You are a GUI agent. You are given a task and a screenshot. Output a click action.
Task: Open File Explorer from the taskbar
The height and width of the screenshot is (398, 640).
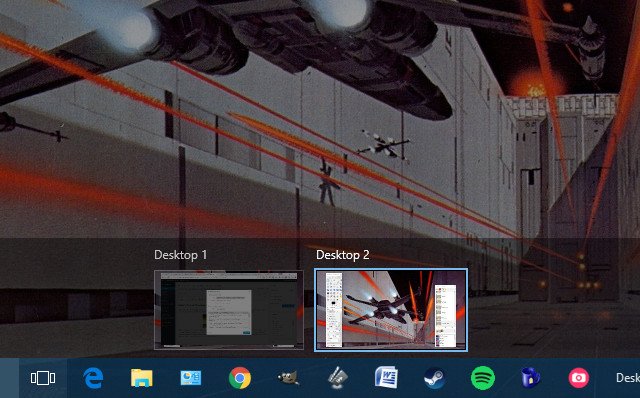(142, 378)
